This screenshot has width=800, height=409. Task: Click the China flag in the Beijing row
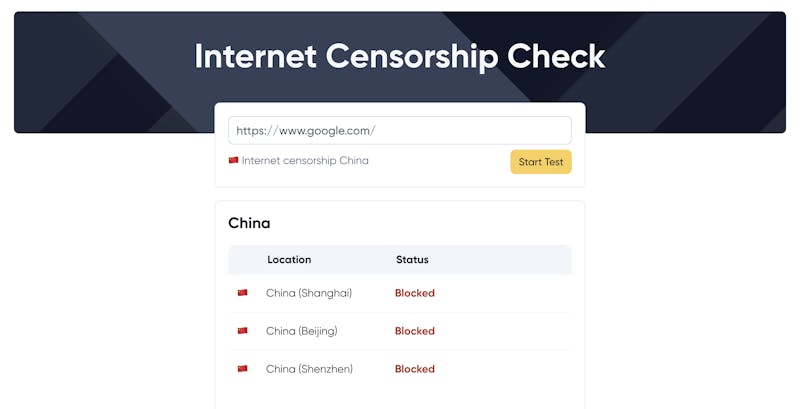242,330
